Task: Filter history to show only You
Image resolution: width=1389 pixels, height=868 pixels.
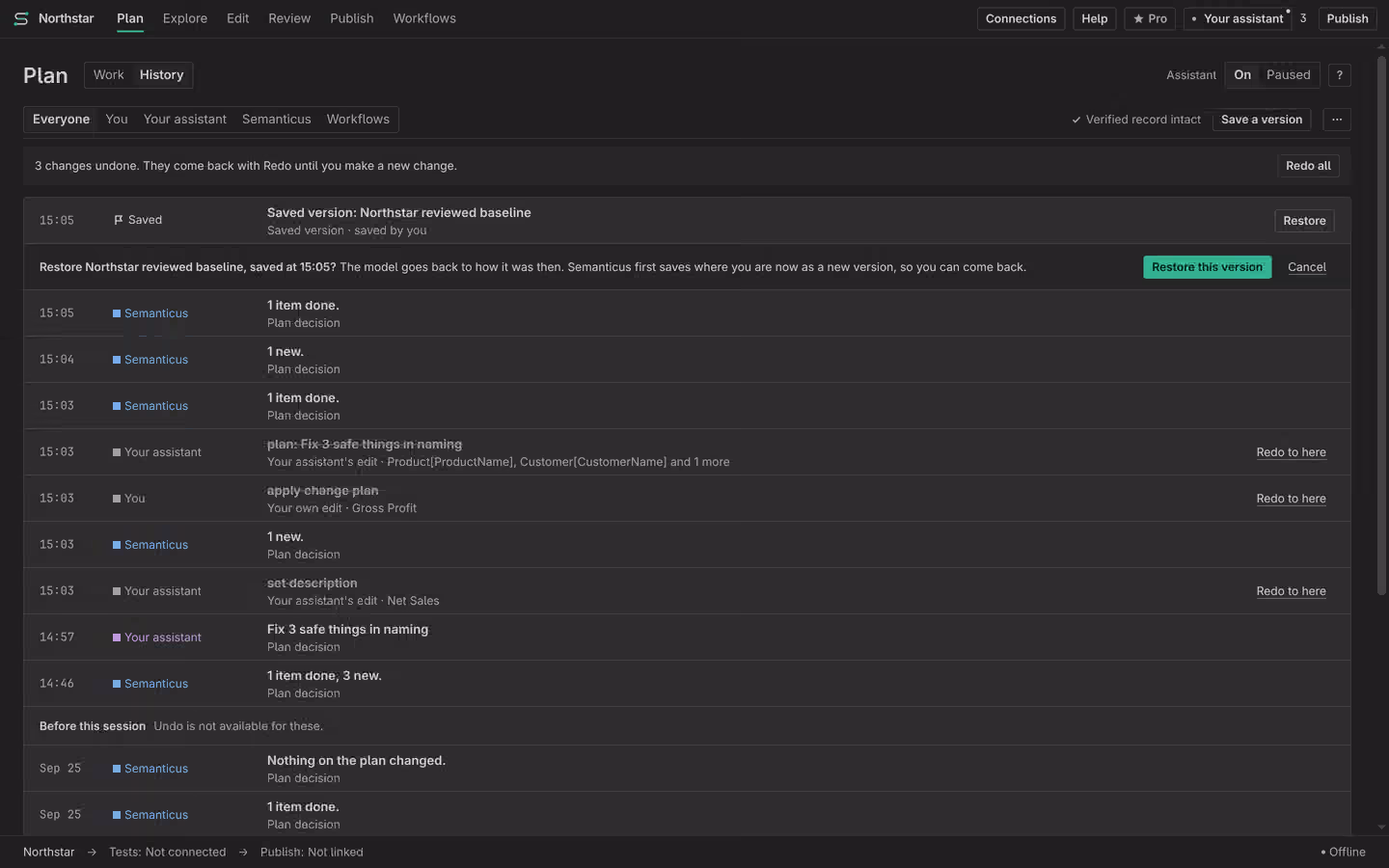Action: (117, 120)
